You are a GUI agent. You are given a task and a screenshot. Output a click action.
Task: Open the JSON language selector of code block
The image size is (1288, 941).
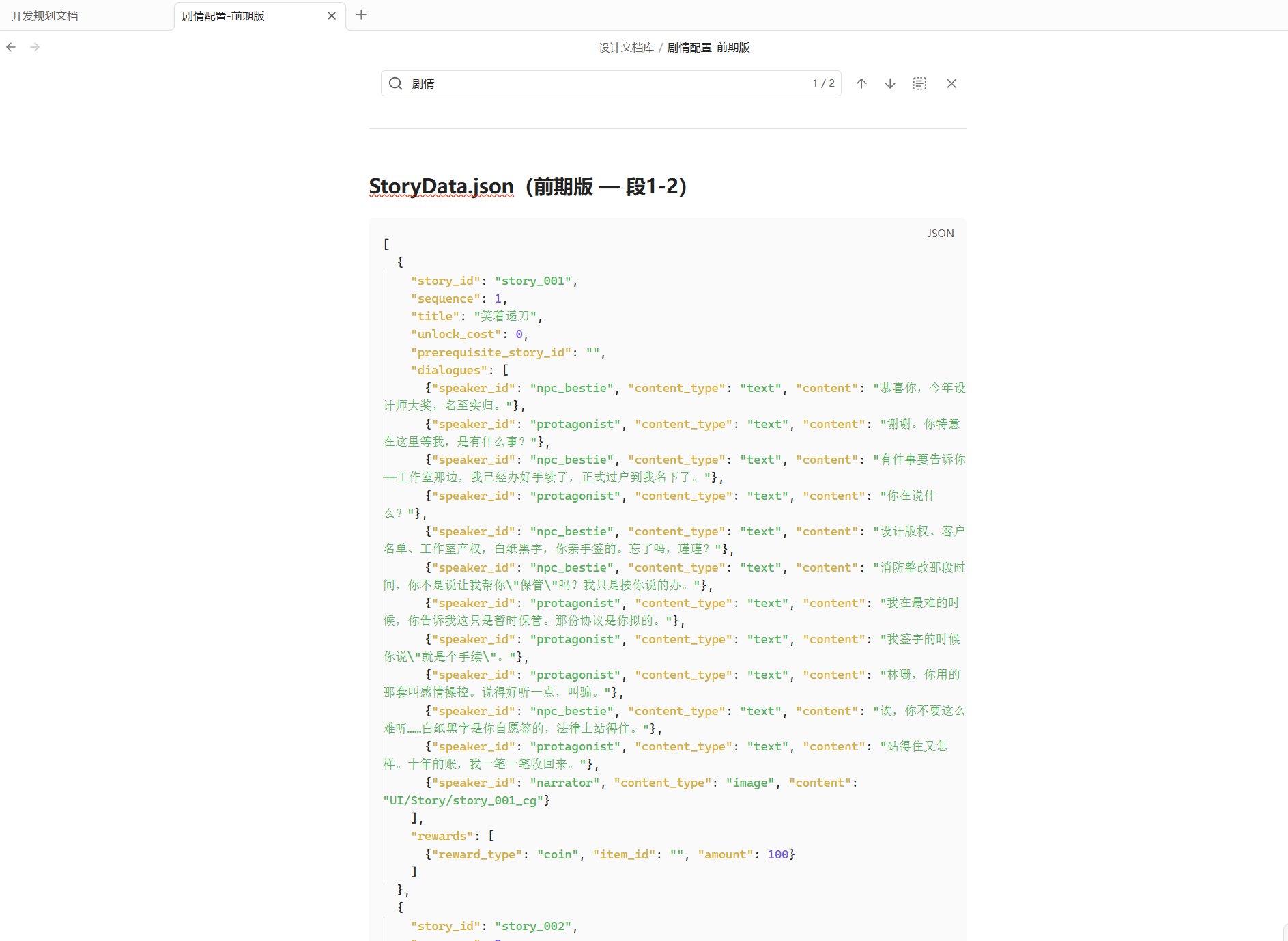coord(940,234)
